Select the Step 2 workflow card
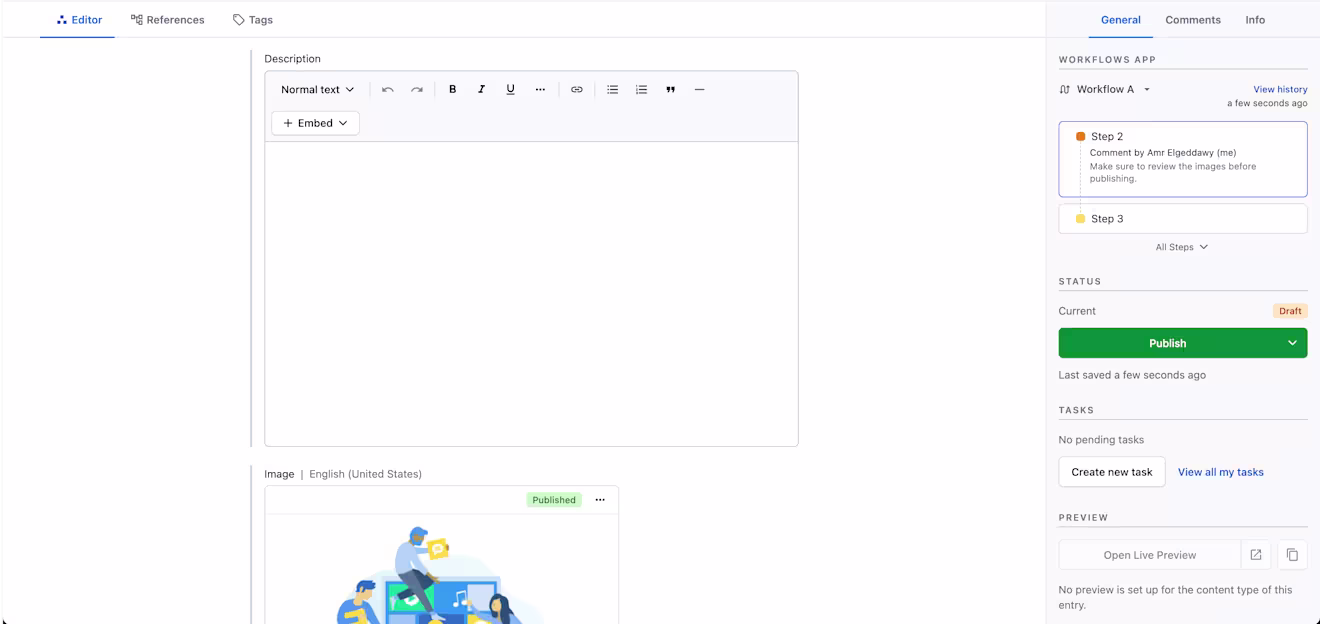The height and width of the screenshot is (624, 1320). pos(1183,159)
